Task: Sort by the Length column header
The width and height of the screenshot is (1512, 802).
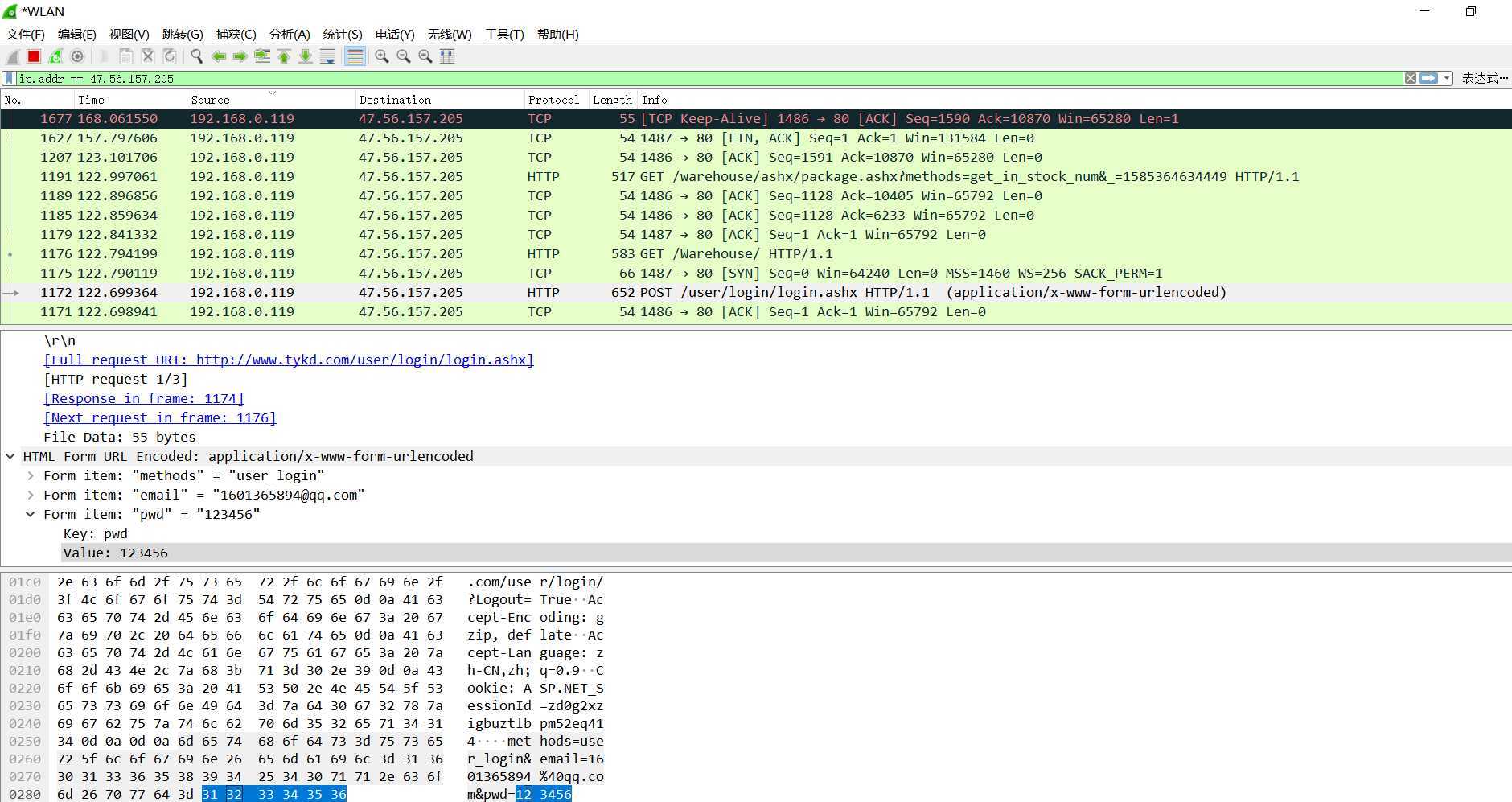Action: pos(613,100)
